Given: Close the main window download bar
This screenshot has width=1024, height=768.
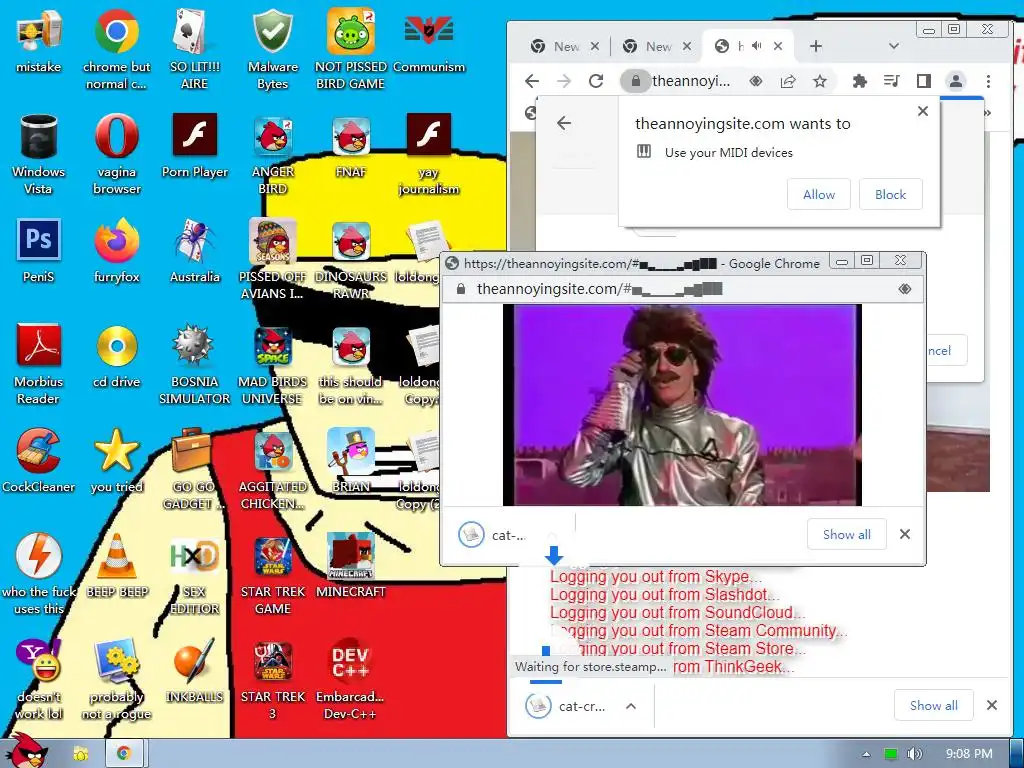Looking at the screenshot, I should 991,705.
